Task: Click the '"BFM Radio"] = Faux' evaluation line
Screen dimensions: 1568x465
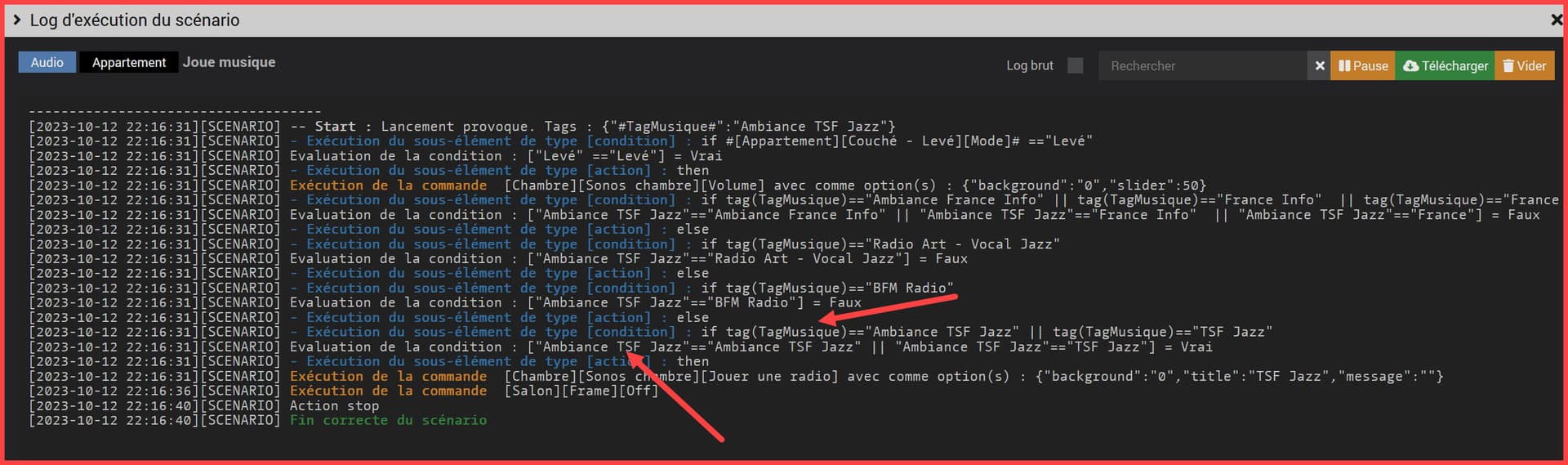Action: 445,302
